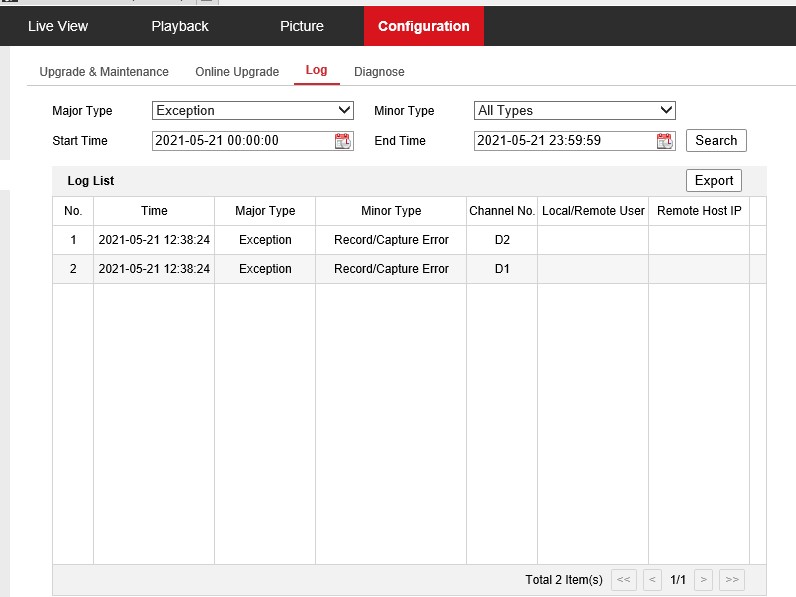This screenshot has height=597, width=796.
Task: Go to next page of log list
Action: (704, 580)
